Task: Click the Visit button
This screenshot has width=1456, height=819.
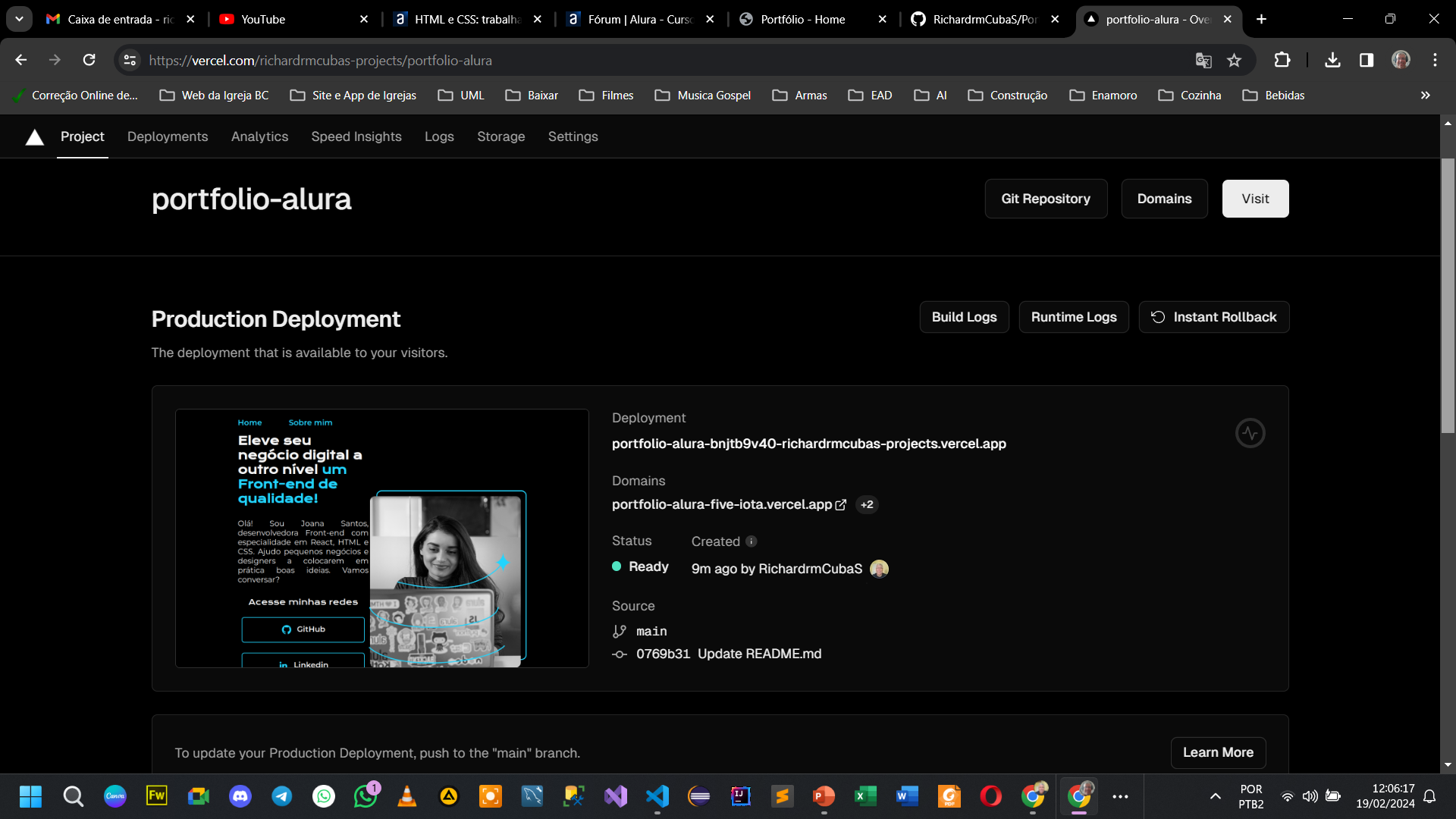Action: 1255,198
